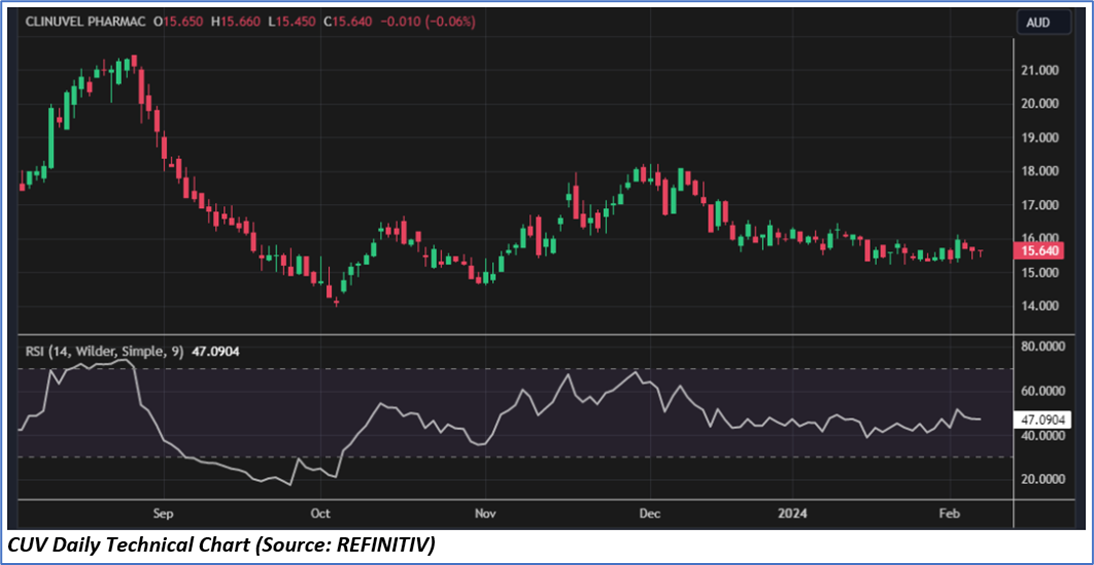Image resolution: width=1094 pixels, height=565 pixels.
Task: Select the 60.0000 RSI axis label
Action: (x=1043, y=391)
